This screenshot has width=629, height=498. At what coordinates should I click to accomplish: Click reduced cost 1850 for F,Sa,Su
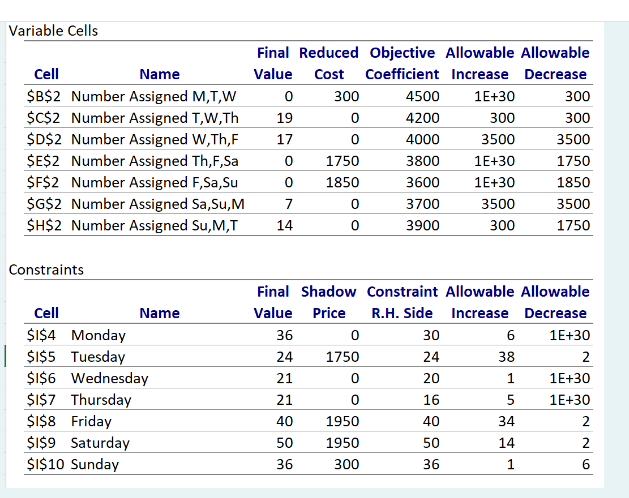point(342,182)
